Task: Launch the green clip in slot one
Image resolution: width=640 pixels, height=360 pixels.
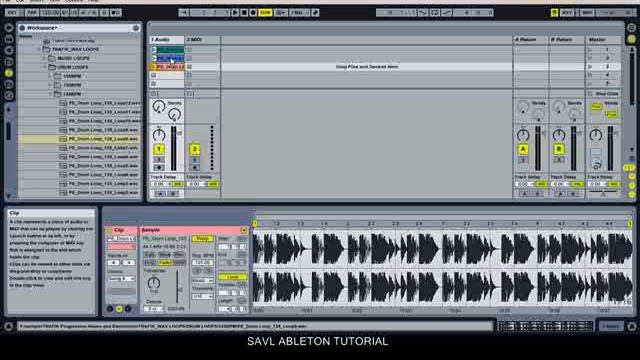Action: [154, 50]
